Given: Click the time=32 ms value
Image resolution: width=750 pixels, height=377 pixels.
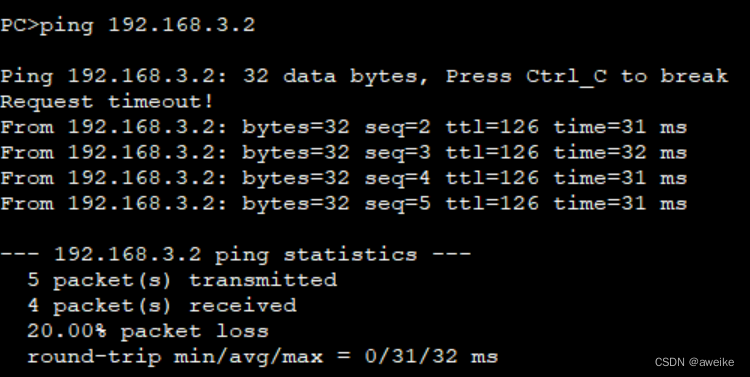Looking at the screenshot, I should pyautogui.click(x=620, y=153).
